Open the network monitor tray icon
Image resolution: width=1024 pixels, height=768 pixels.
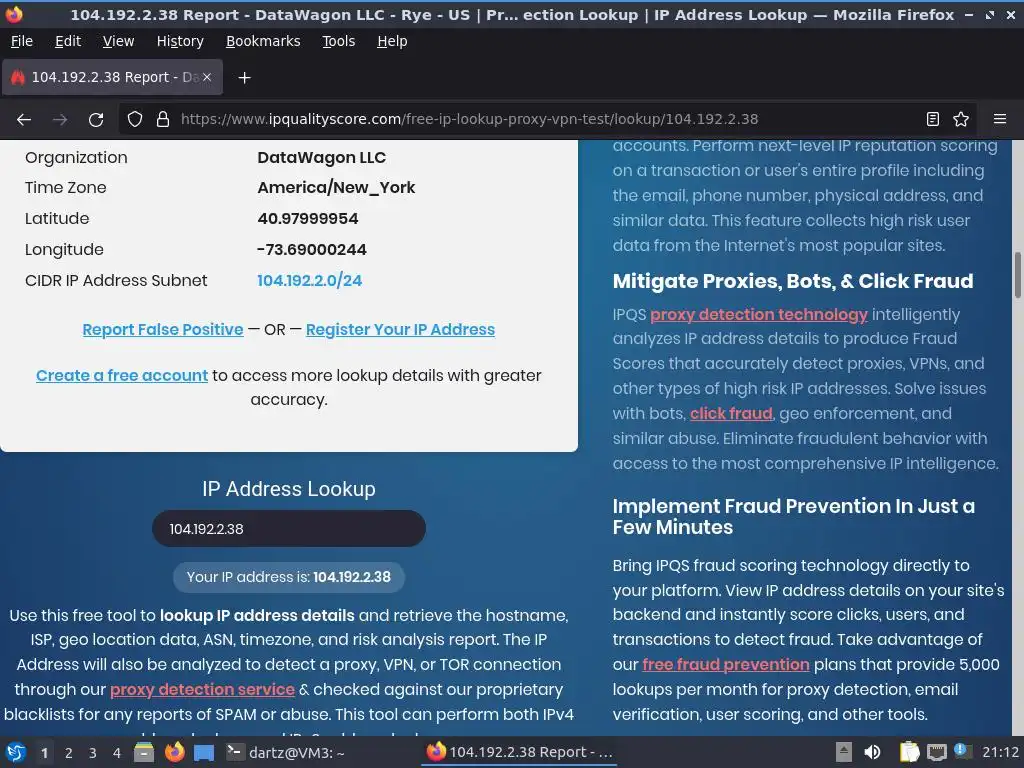tap(937, 752)
